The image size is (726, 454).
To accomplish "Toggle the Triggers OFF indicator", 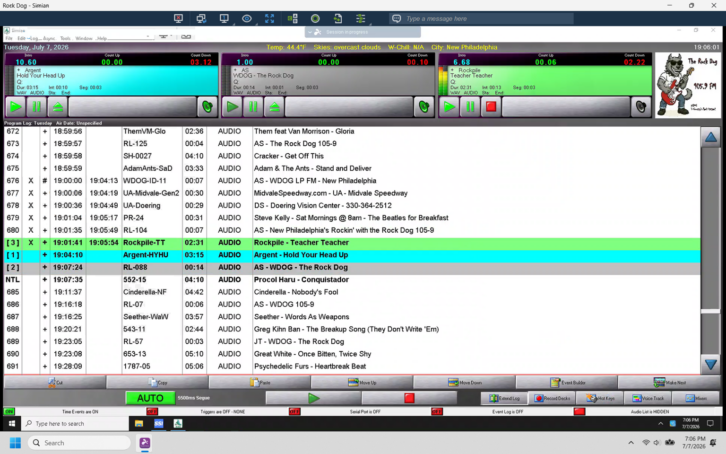I will (152, 411).
